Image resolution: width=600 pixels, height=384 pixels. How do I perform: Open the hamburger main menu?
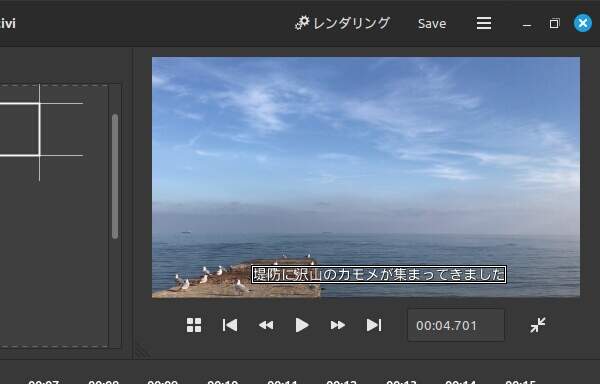(484, 23)
